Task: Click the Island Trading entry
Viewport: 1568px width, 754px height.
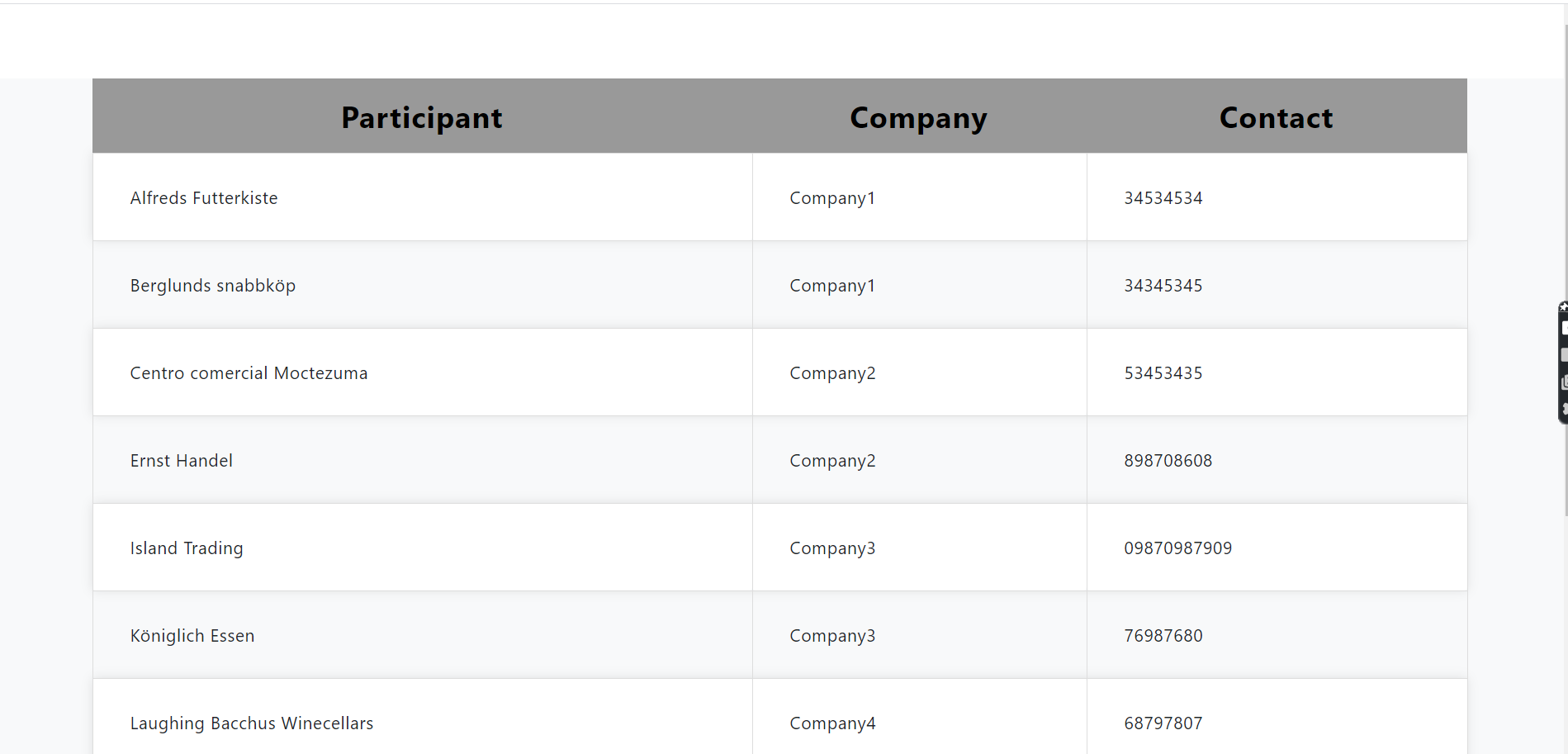Action: click(x=187, y=548)
